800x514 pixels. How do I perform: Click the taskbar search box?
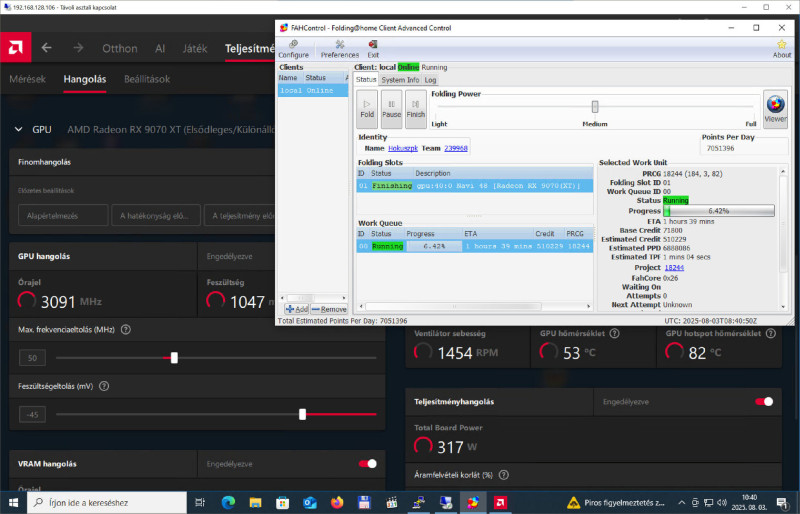click(107, 503)
